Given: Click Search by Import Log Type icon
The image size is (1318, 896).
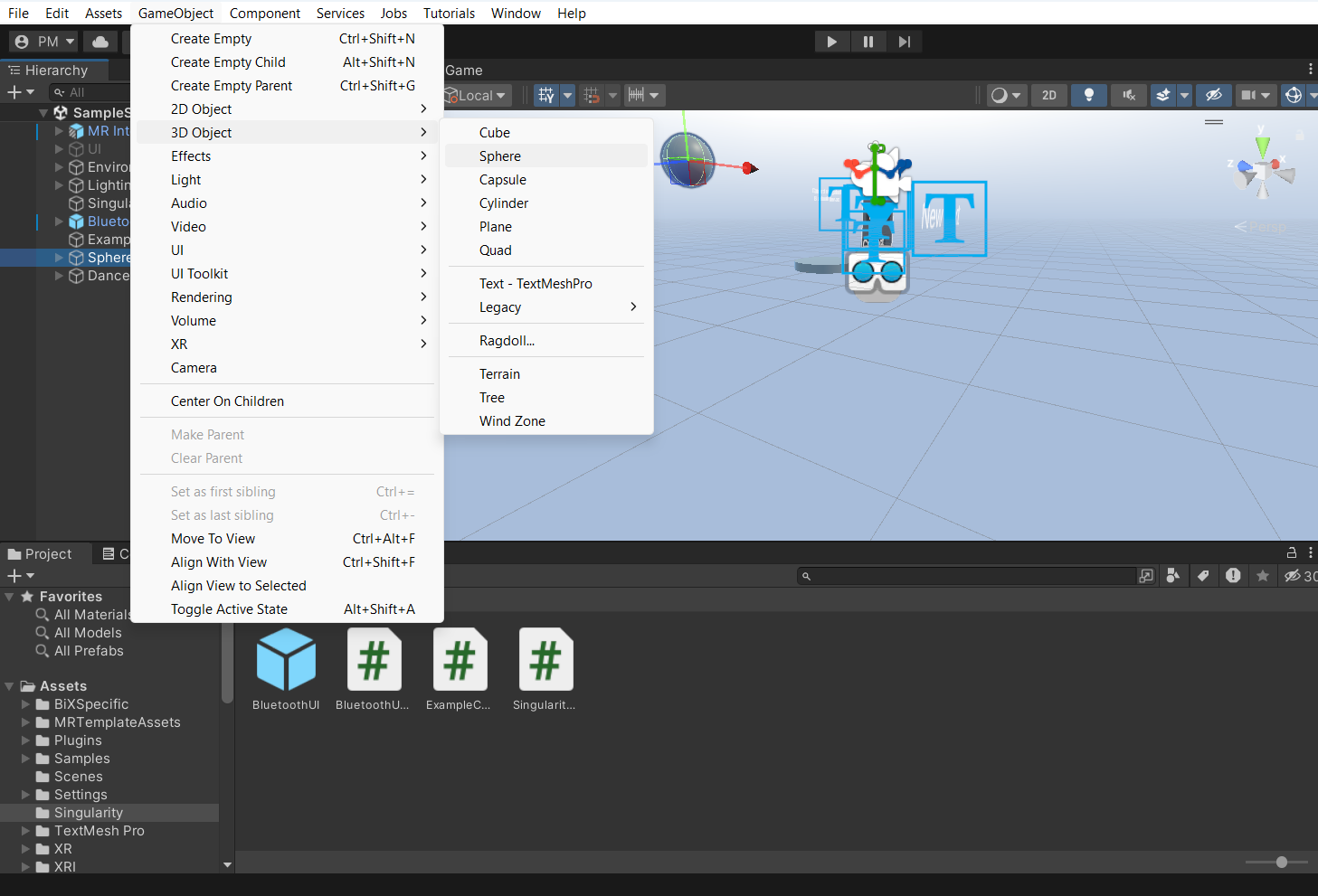Looking at the screenshot, I should 1233,576.
